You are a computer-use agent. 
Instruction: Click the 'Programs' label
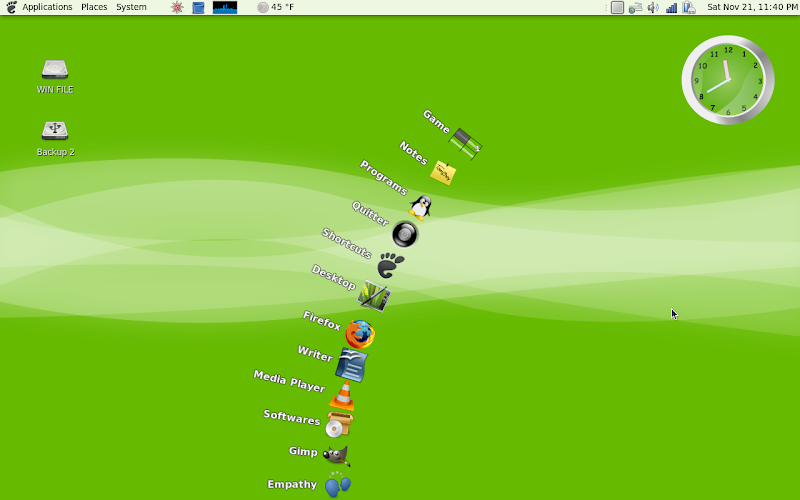384,177
